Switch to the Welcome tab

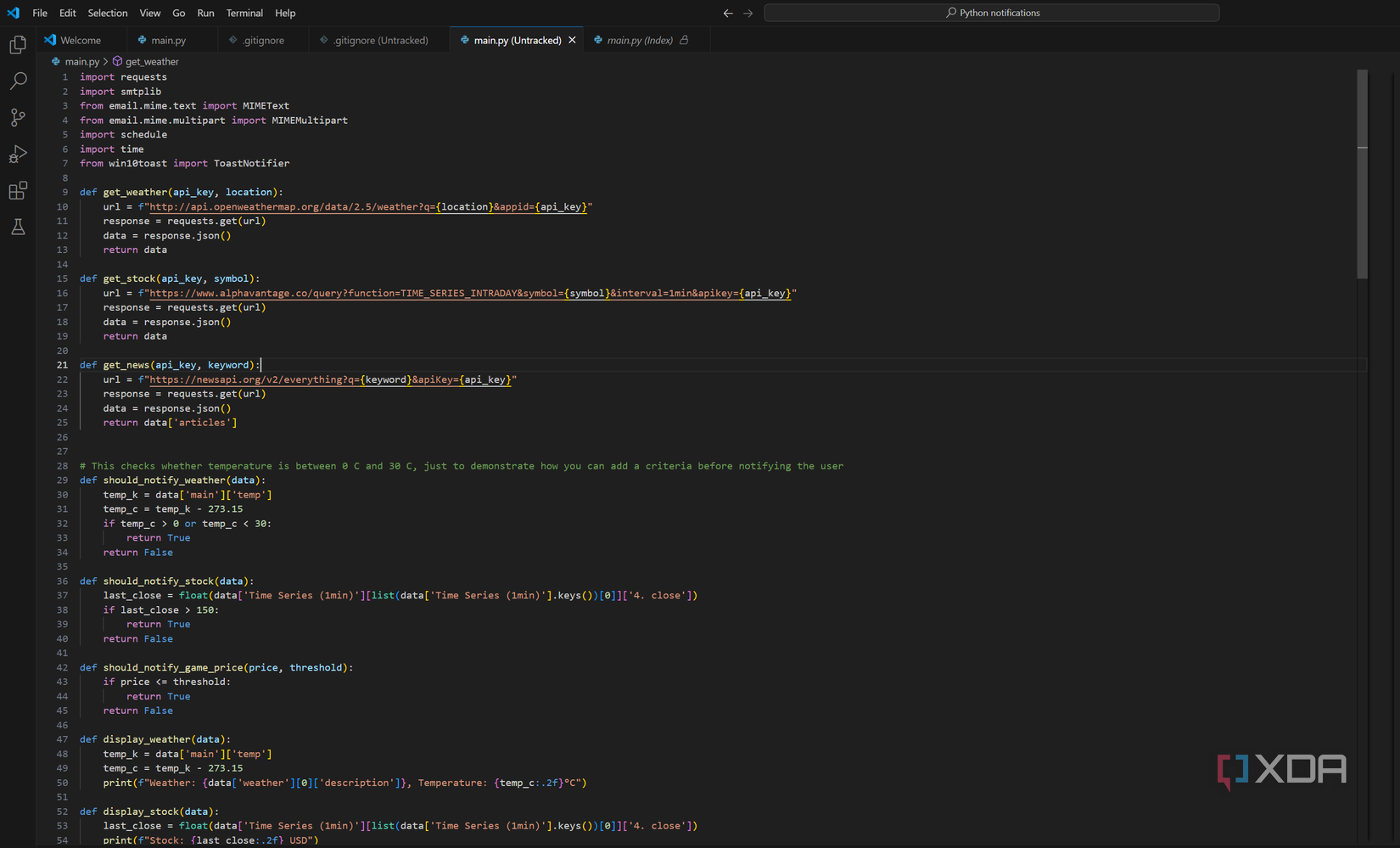click(81, 39)
